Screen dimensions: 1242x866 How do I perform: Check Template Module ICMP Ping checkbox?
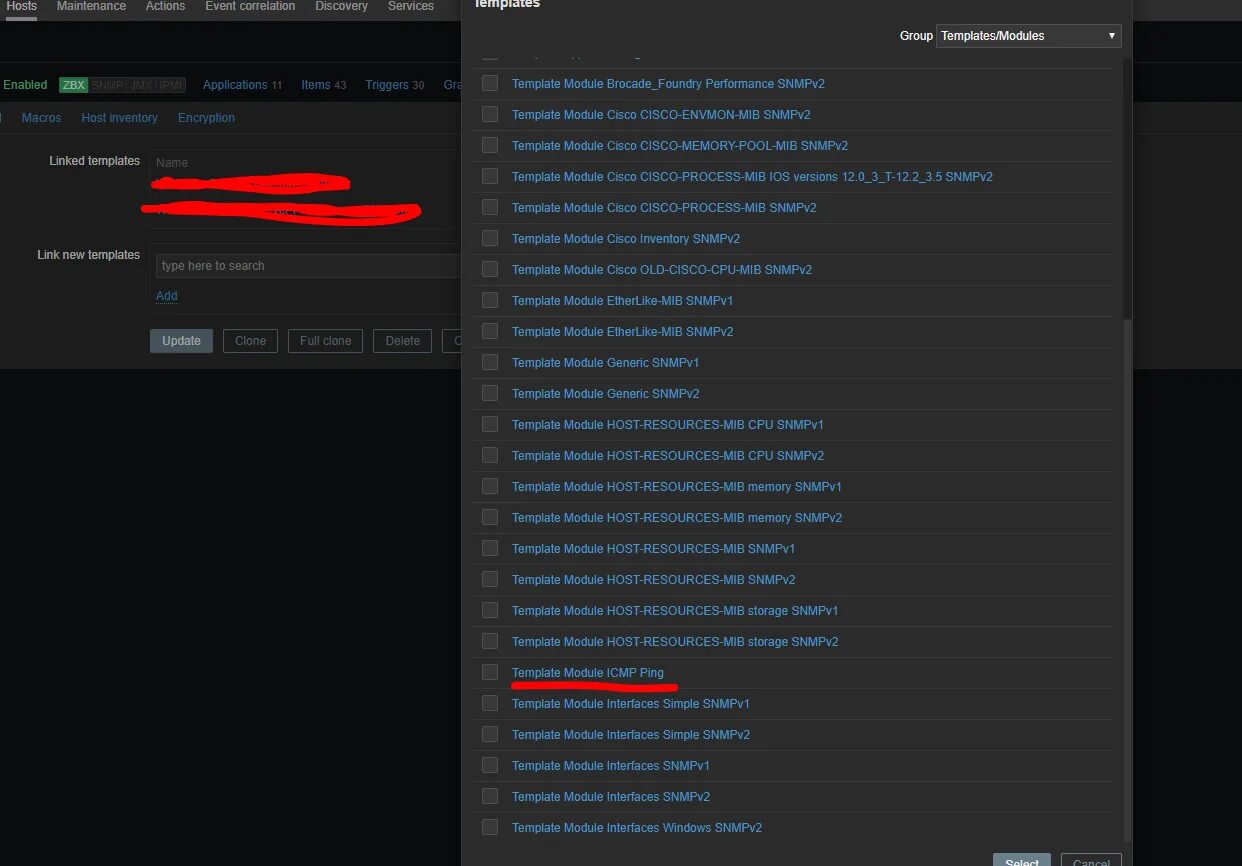[x=490, y=672]
